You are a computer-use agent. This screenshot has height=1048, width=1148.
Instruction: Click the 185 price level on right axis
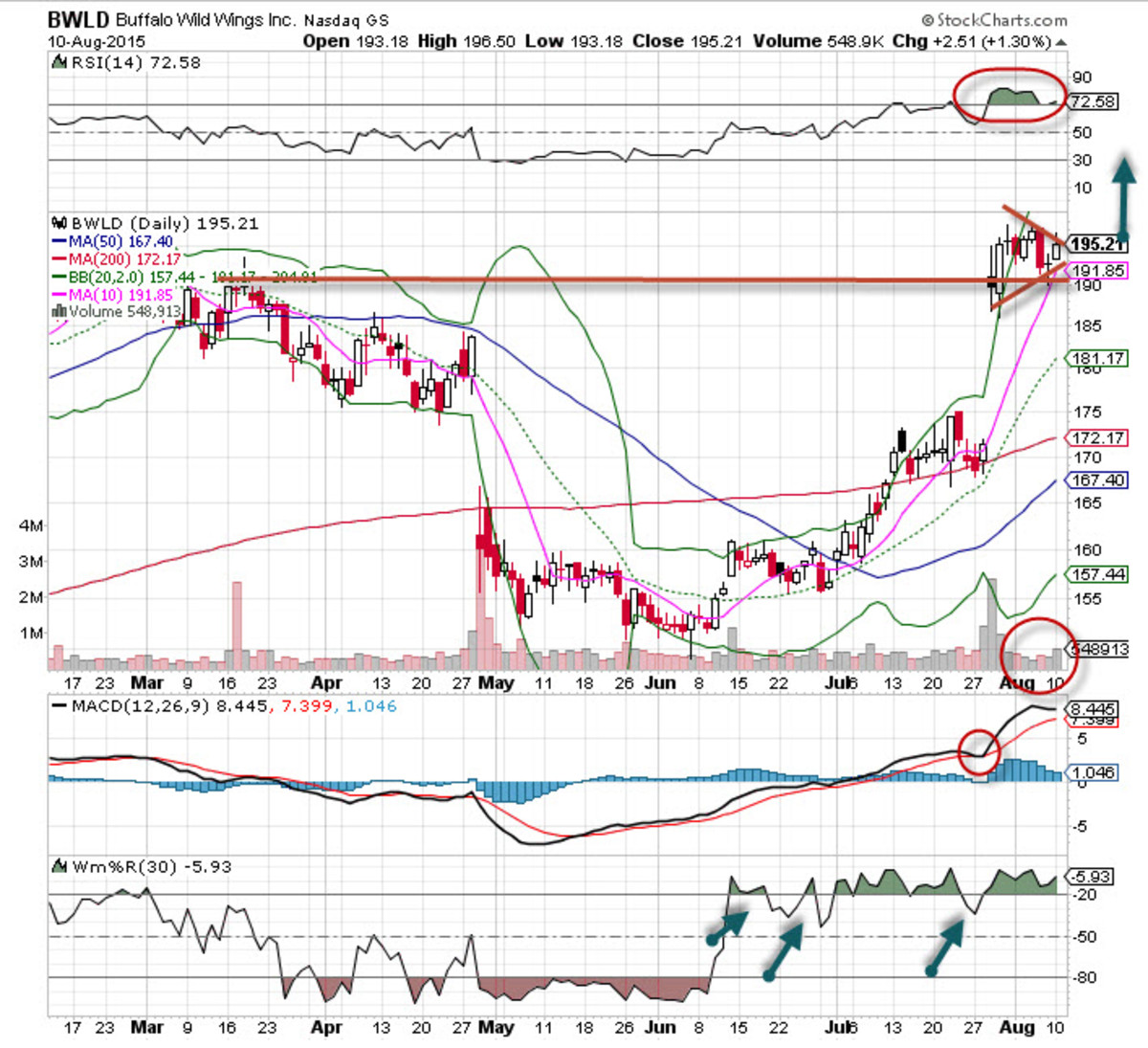pyautogui.click(x=1087, y=326)
